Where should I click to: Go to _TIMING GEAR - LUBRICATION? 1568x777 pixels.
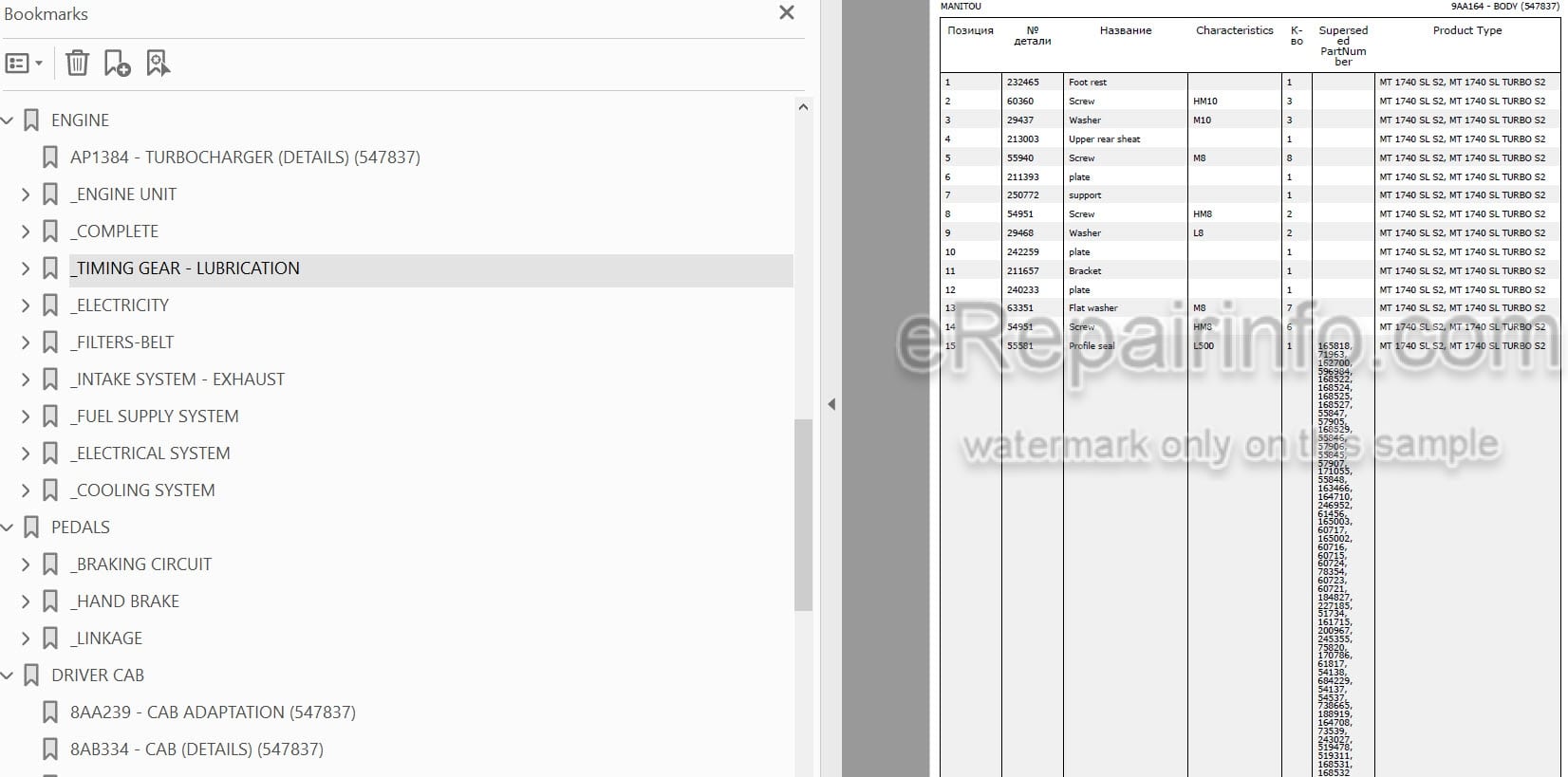point(185,268)
